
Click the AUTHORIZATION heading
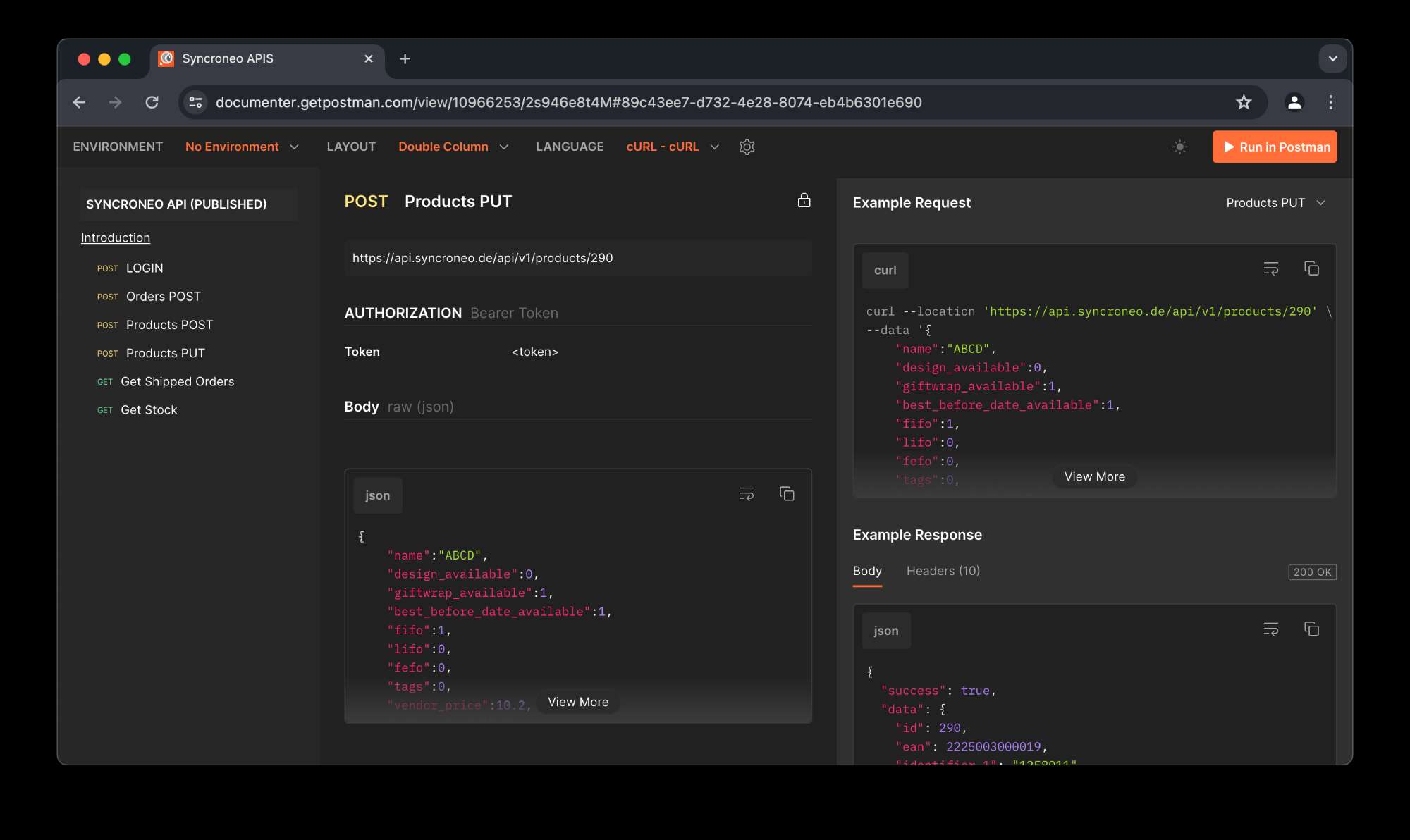(x=403, y=313)
